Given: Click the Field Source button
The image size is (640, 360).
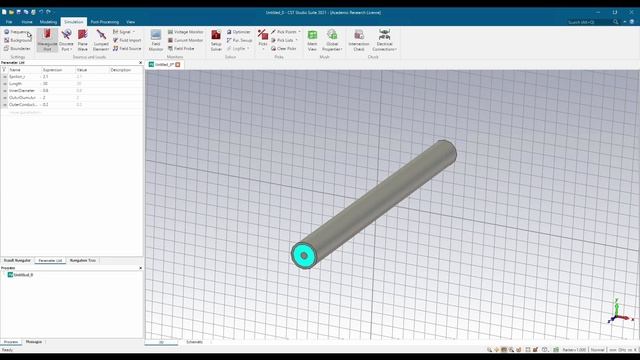Looking at the screenshot, I should [x=127, y=49].
